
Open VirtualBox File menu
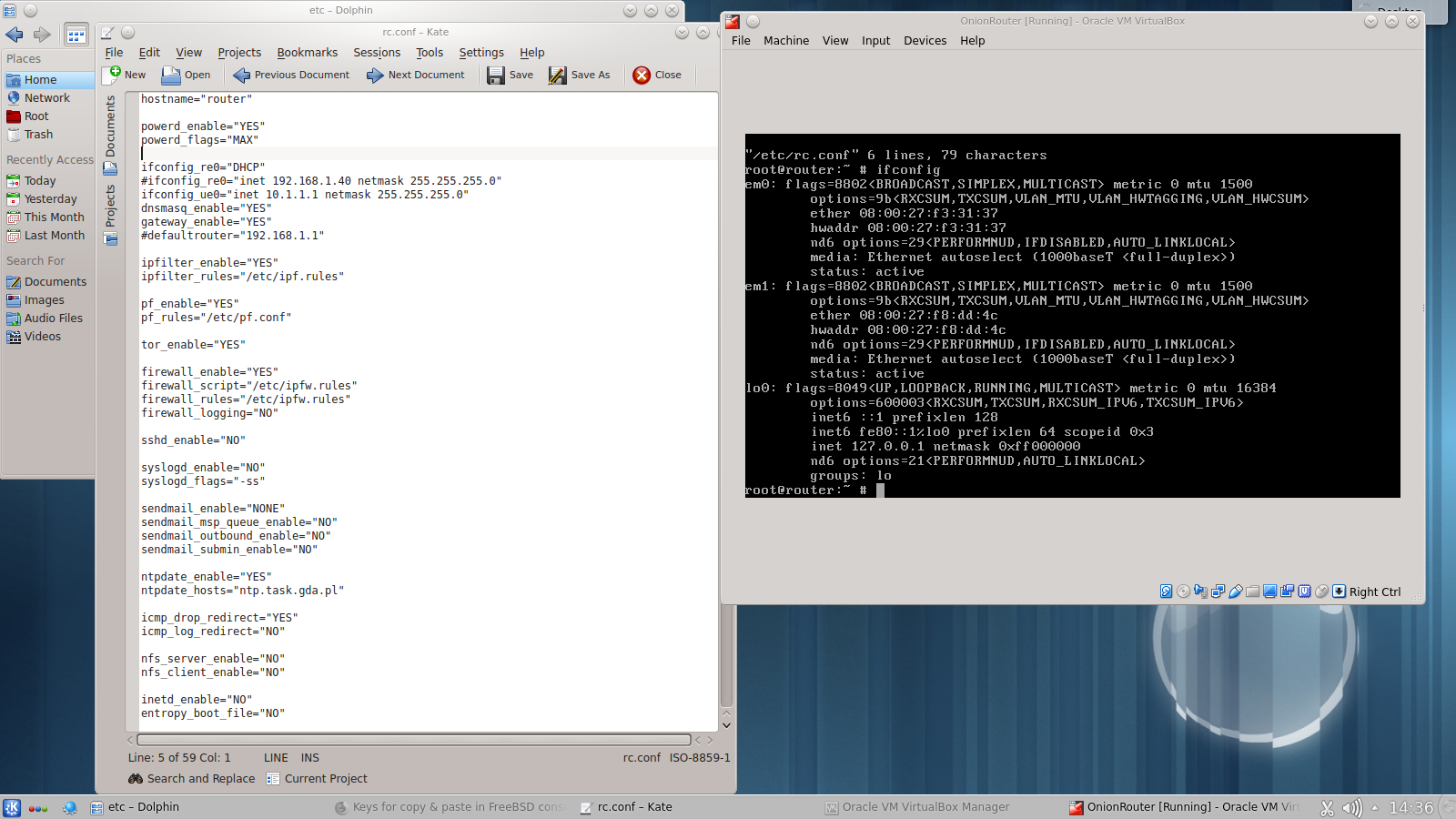point(741,40)
